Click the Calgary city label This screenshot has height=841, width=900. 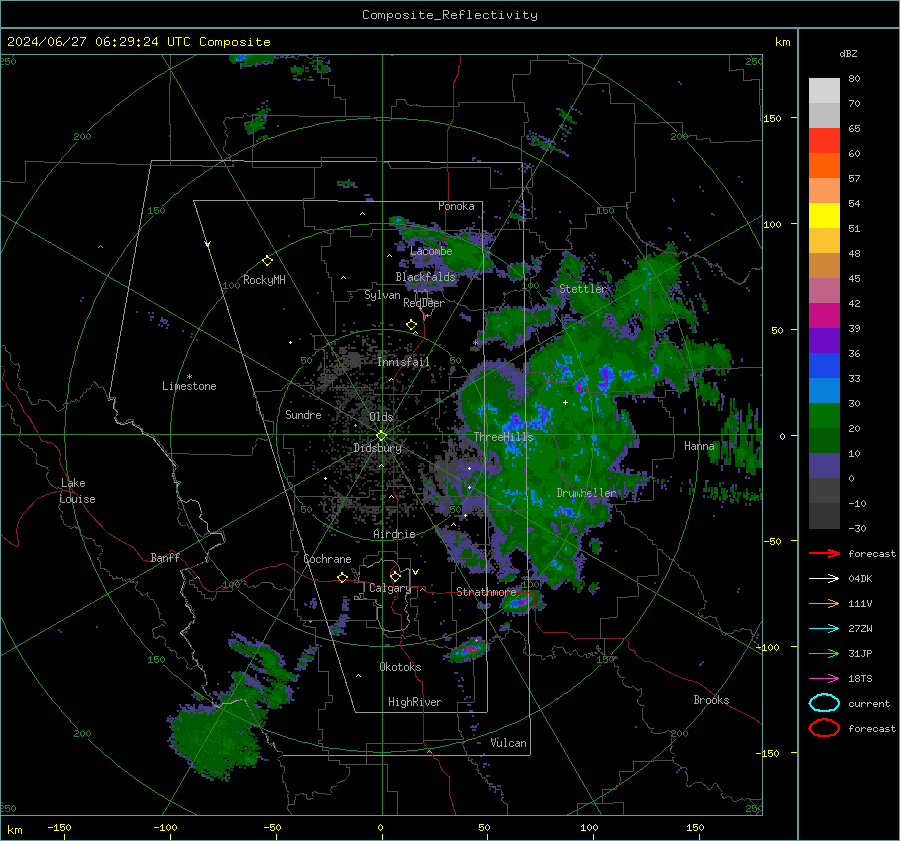pyautogui.click(x=390, y=588)
